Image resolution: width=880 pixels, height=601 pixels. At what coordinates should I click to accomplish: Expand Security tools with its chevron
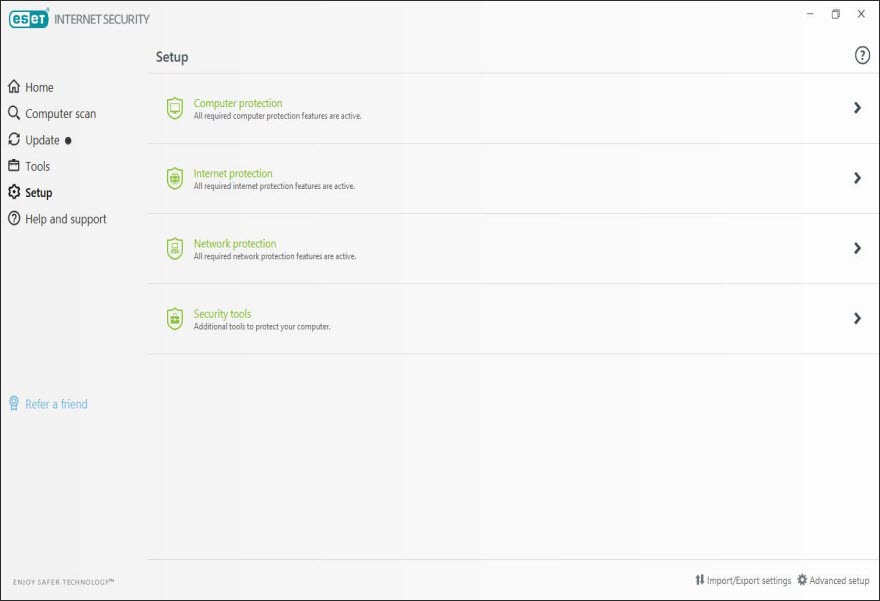pyautogui.click(x=857, y=318)
